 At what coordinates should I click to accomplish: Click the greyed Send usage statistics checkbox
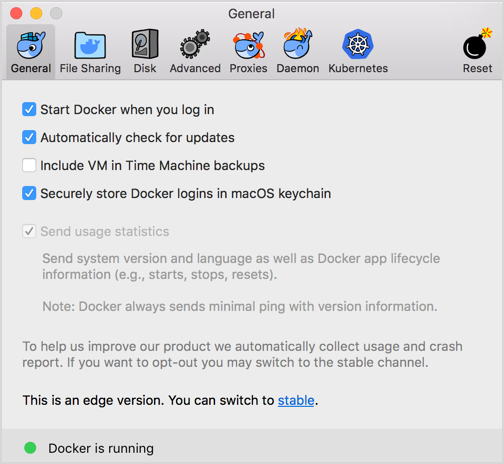tap(29, 231)
